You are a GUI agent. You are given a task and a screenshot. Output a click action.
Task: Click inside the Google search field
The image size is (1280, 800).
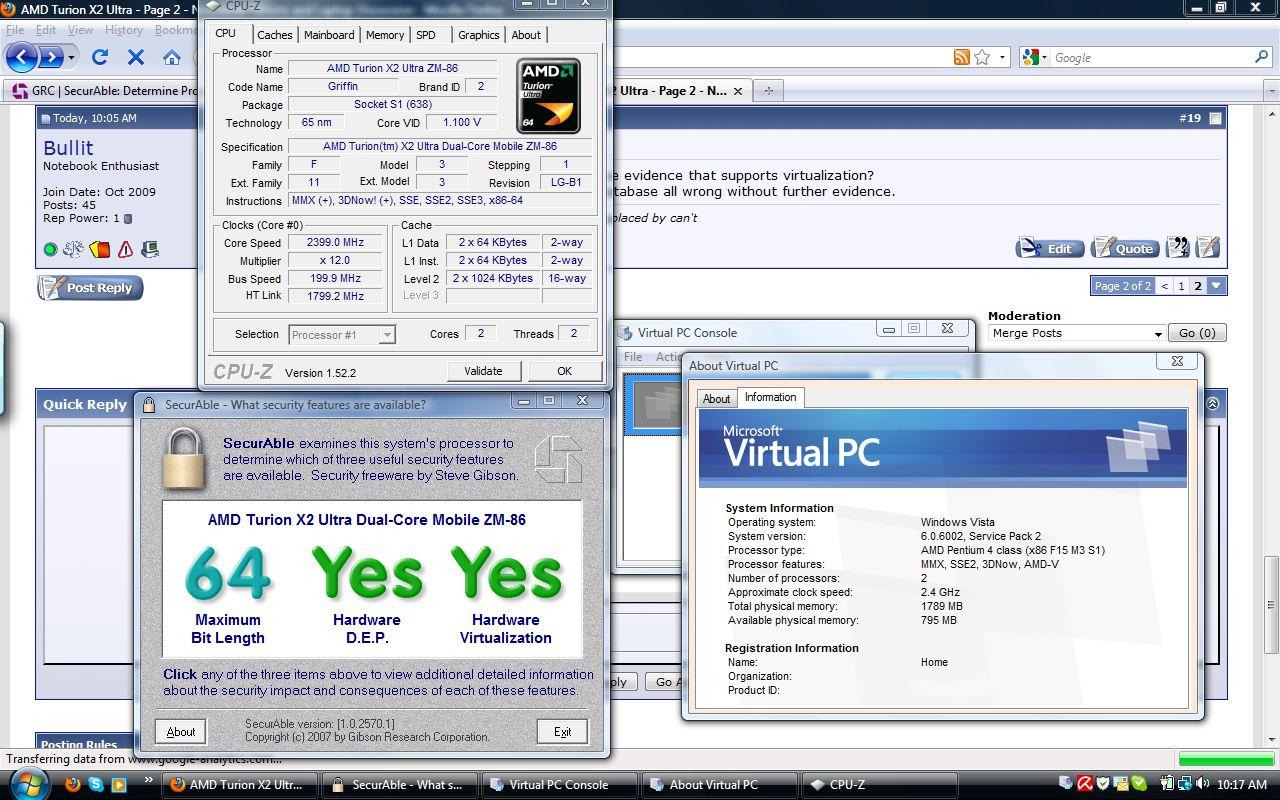click(x=1150, y=57)
